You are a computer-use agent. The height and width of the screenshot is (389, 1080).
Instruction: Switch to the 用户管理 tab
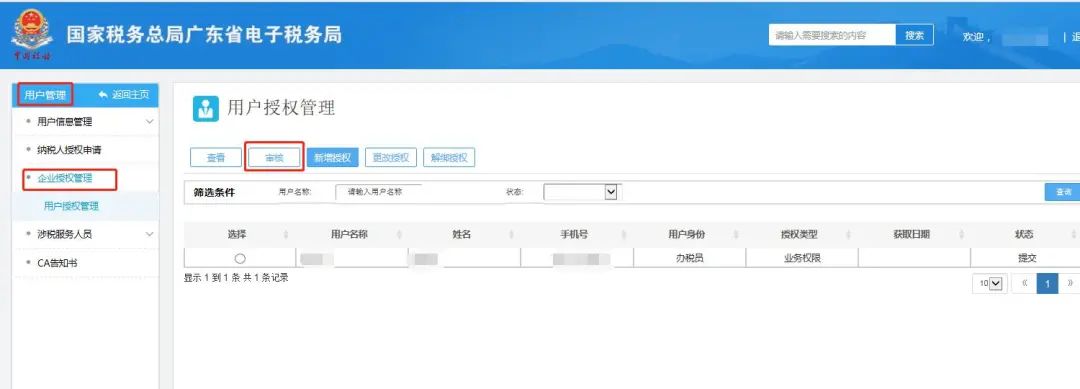point(45,95)
